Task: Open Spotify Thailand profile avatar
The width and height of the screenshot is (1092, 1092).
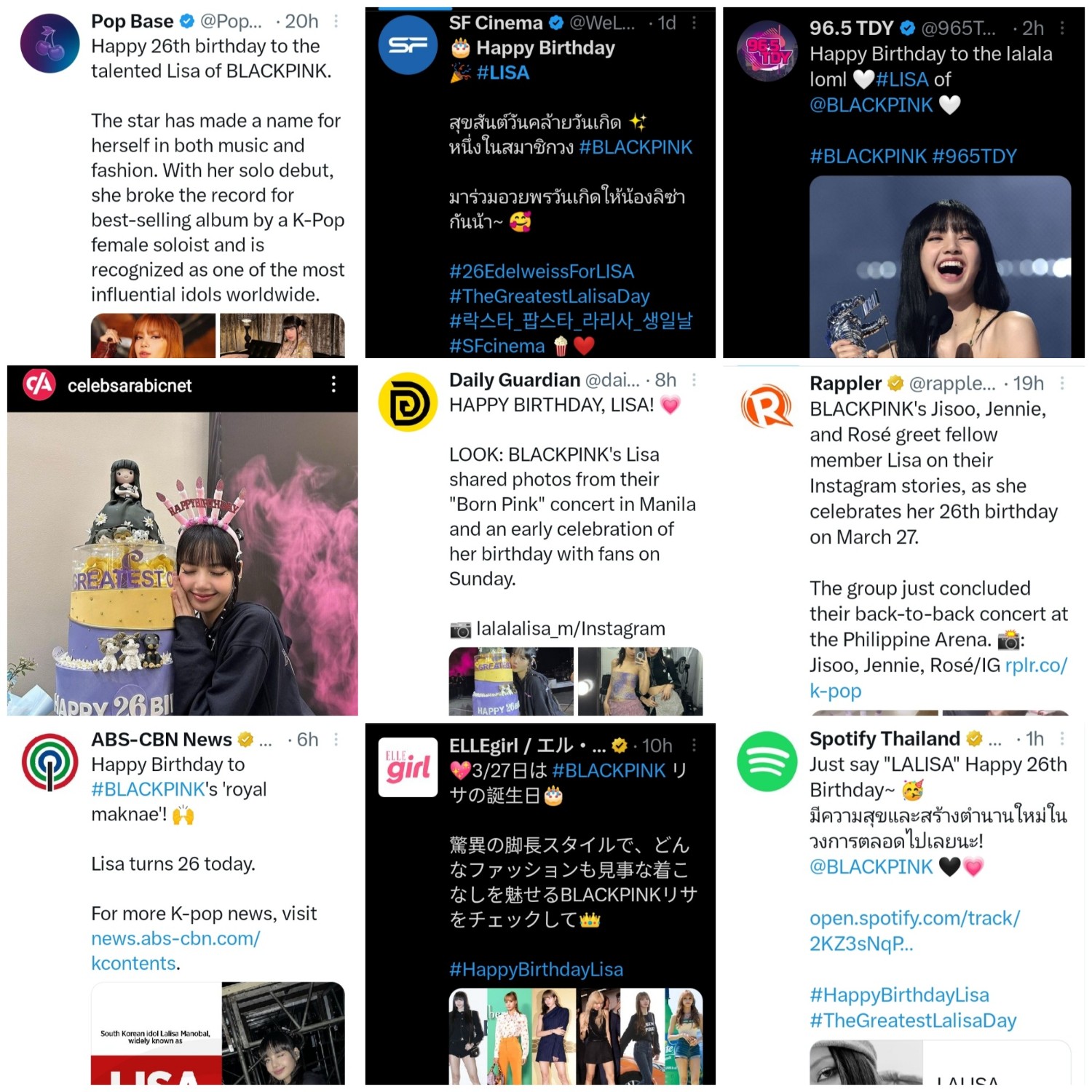Action: 767,761
